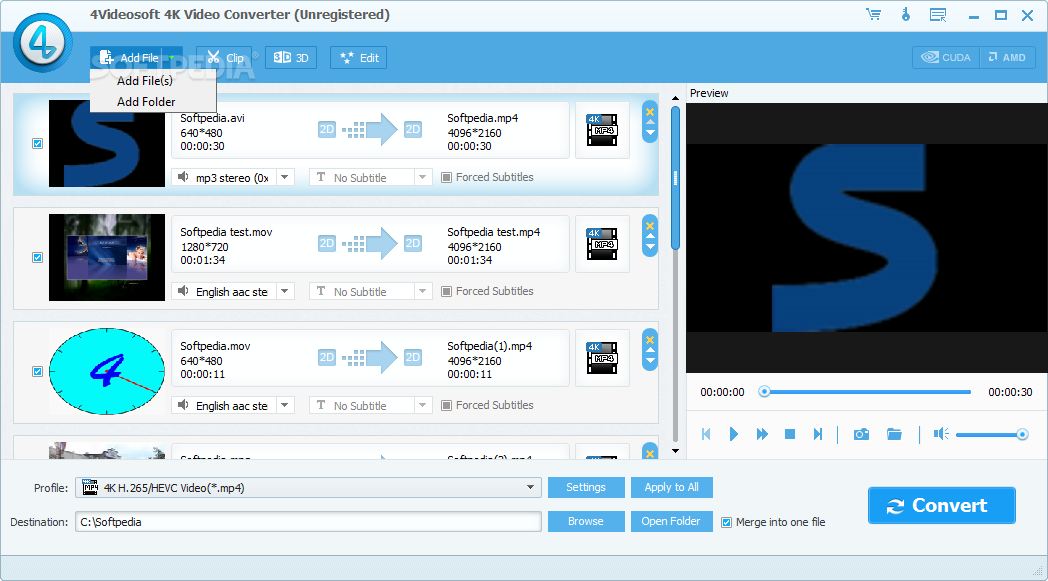Screen dimensions: 1048x581
Task: Take a snapshot with the camera icon
Action: coord(862,435)
